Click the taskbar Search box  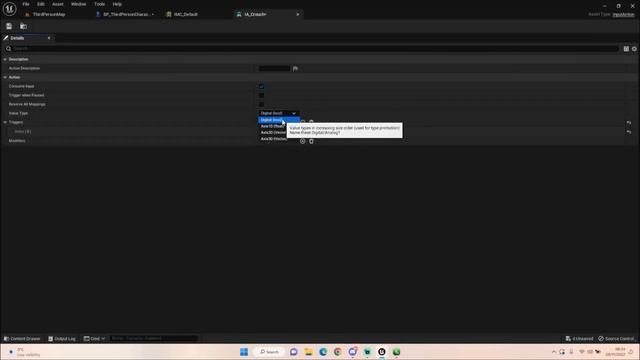(269, 352)
